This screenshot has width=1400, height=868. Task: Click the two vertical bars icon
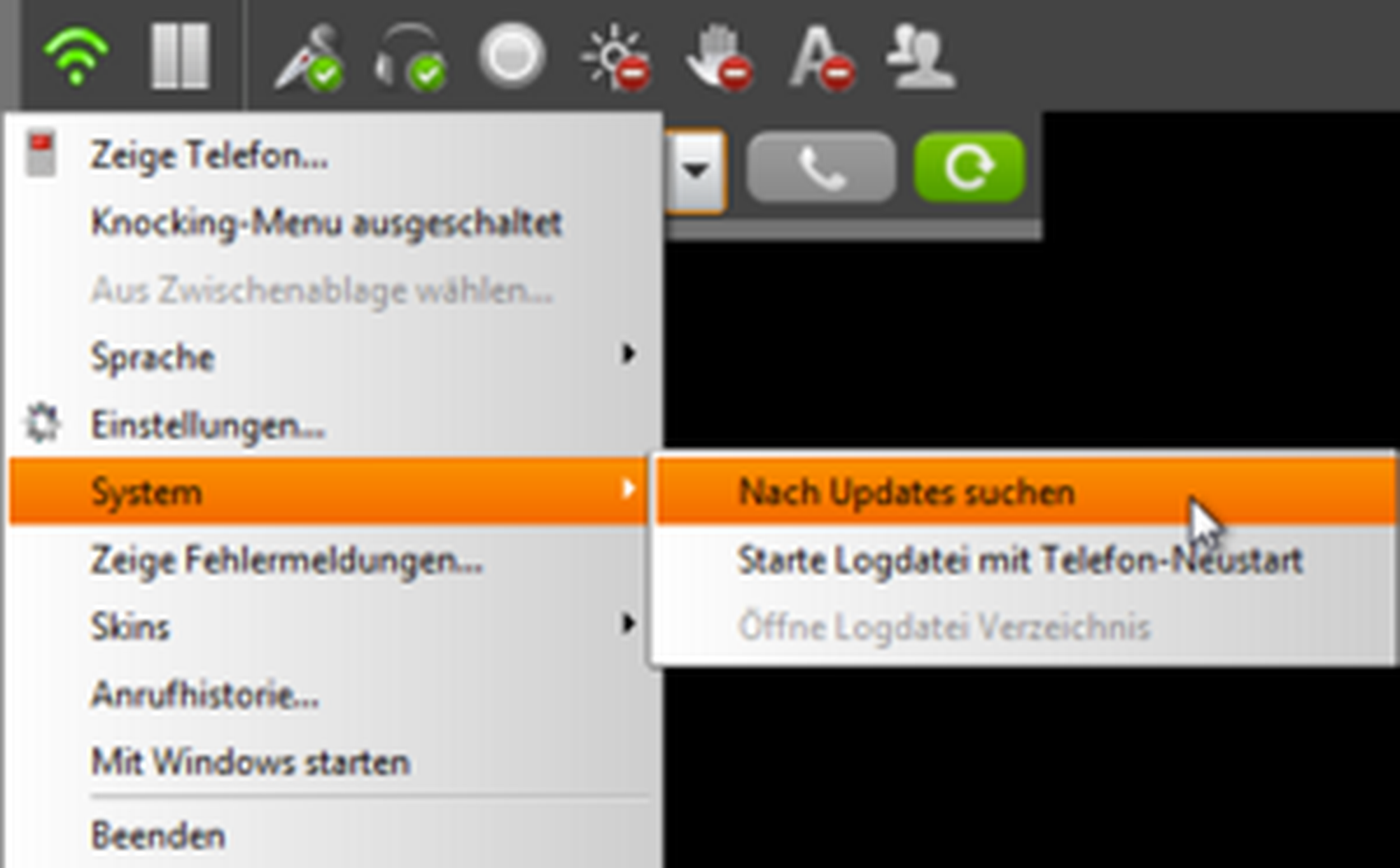pyautogui.click(x=181, y=56)
